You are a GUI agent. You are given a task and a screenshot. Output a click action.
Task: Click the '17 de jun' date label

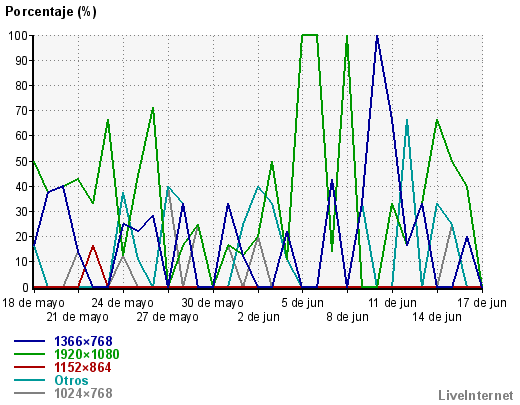[482, 303]
